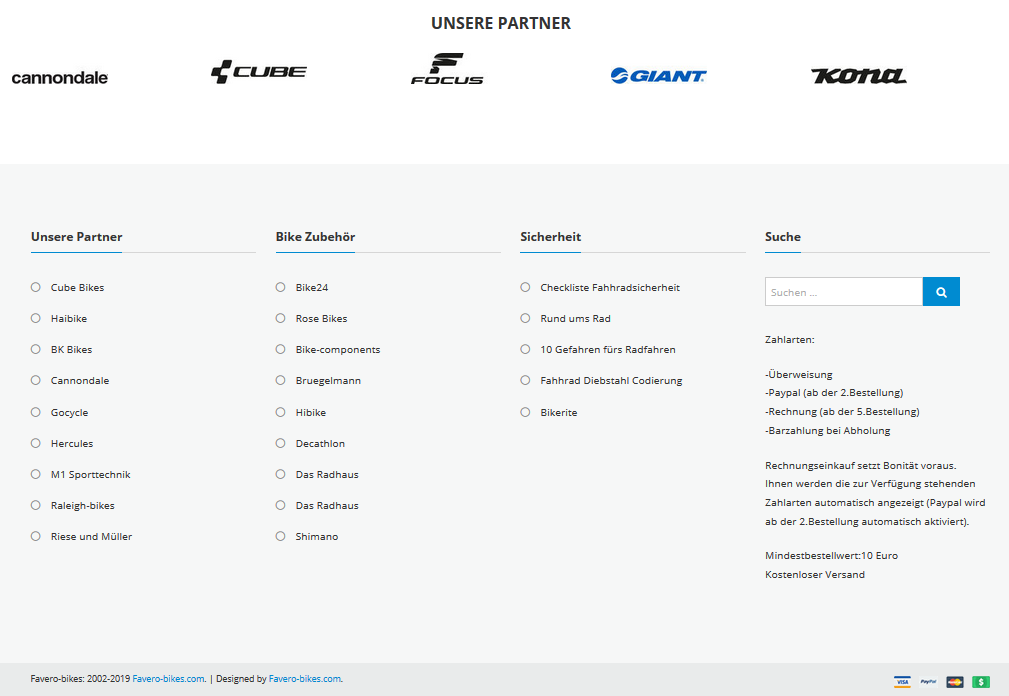Screen dimensions: 1009x696
Task: Click the Mastercard payment icon
Action: [x=955, y=682]
